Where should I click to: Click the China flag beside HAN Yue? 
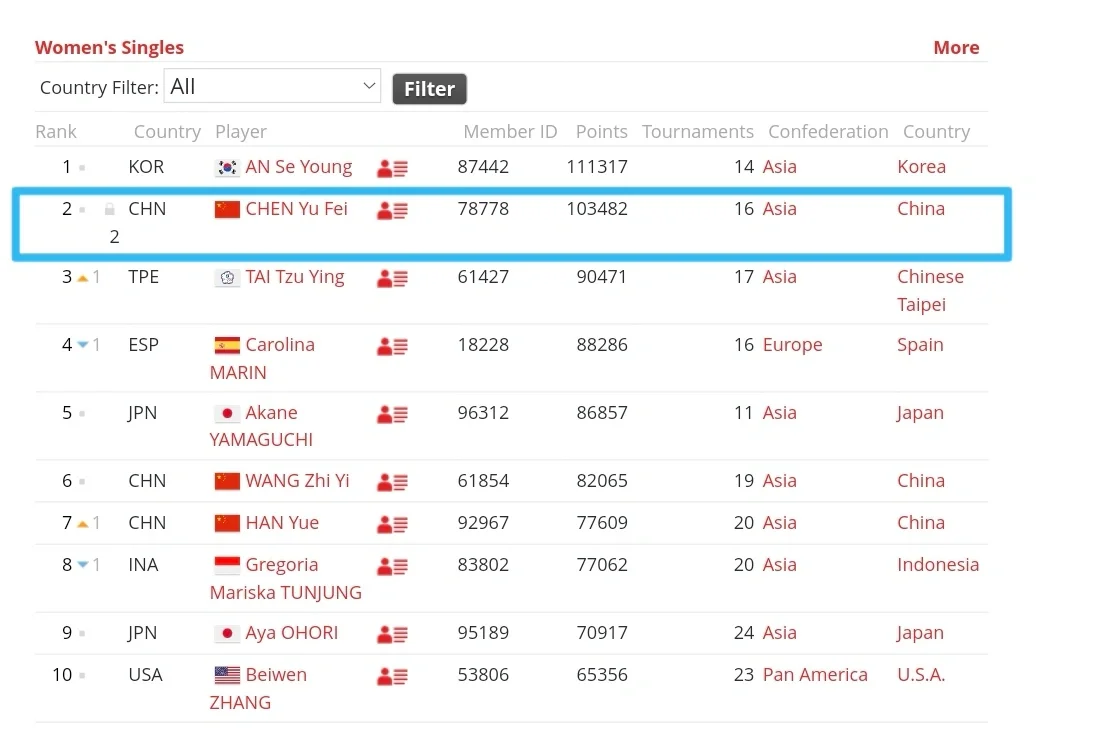coord(227,523)
